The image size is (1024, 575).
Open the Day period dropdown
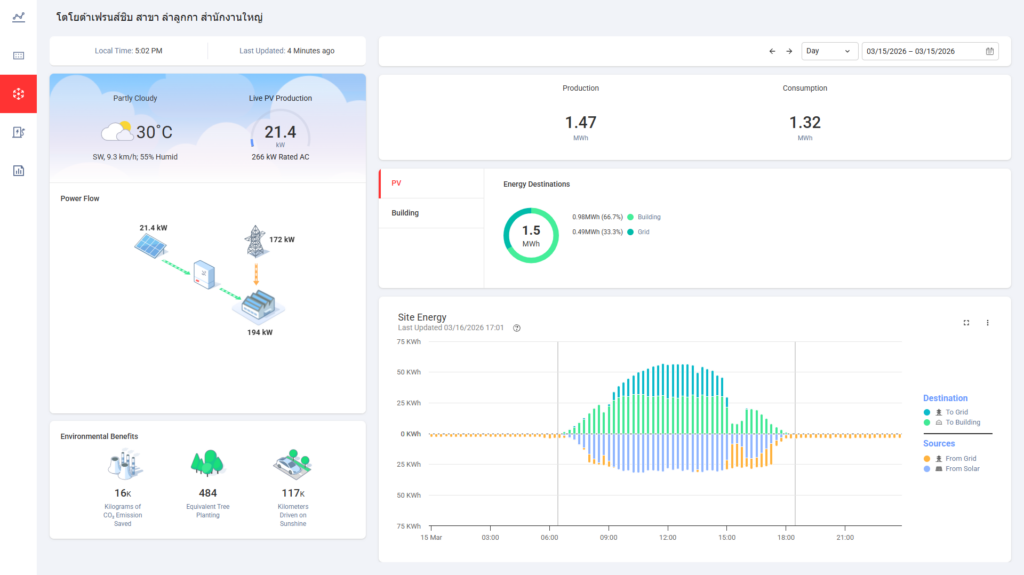[830, 51]
